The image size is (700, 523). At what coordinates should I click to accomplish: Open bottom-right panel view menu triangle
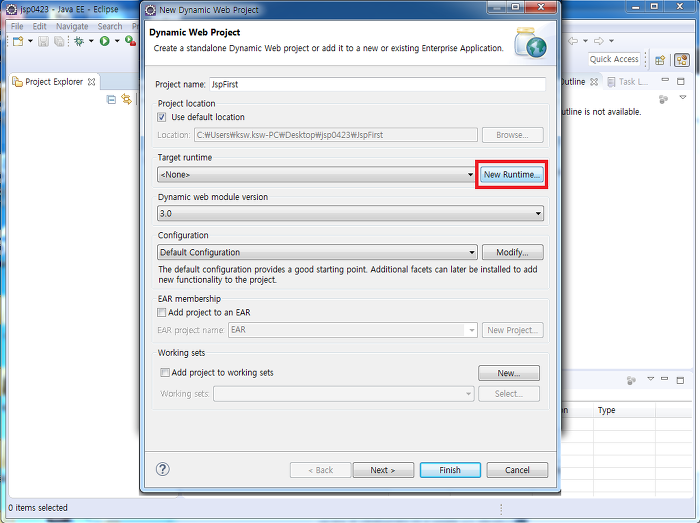[x=650, y=379]
